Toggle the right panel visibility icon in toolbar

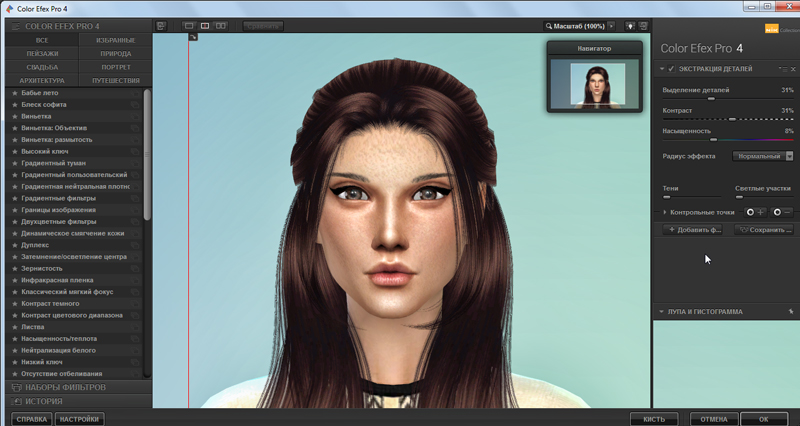pos(643,26)
